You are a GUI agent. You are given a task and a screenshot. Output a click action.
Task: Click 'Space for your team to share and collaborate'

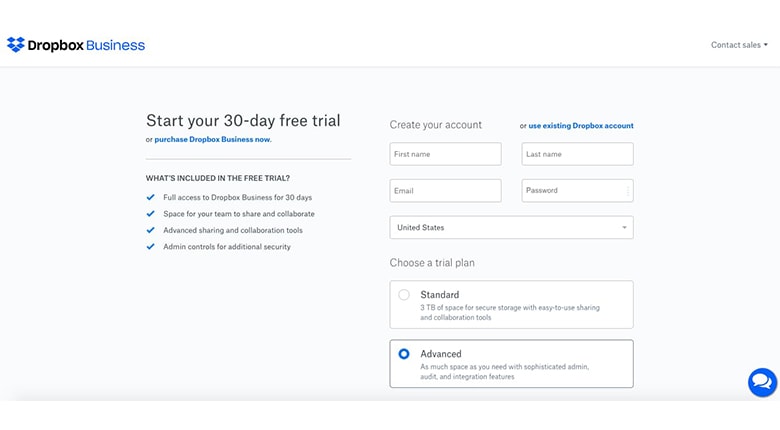click(239, 214)
